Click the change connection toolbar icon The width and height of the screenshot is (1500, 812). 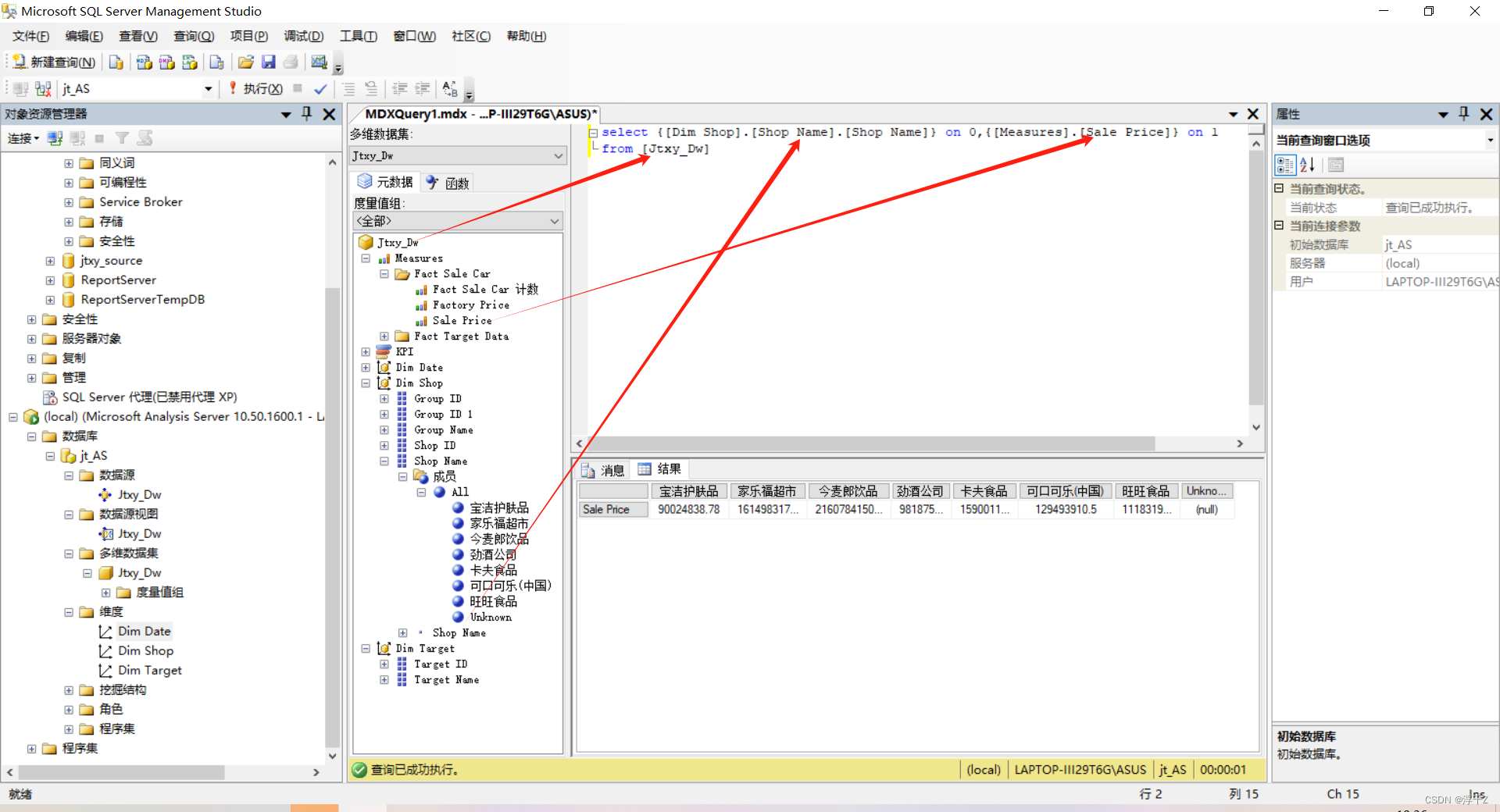(x=43, y=89)
